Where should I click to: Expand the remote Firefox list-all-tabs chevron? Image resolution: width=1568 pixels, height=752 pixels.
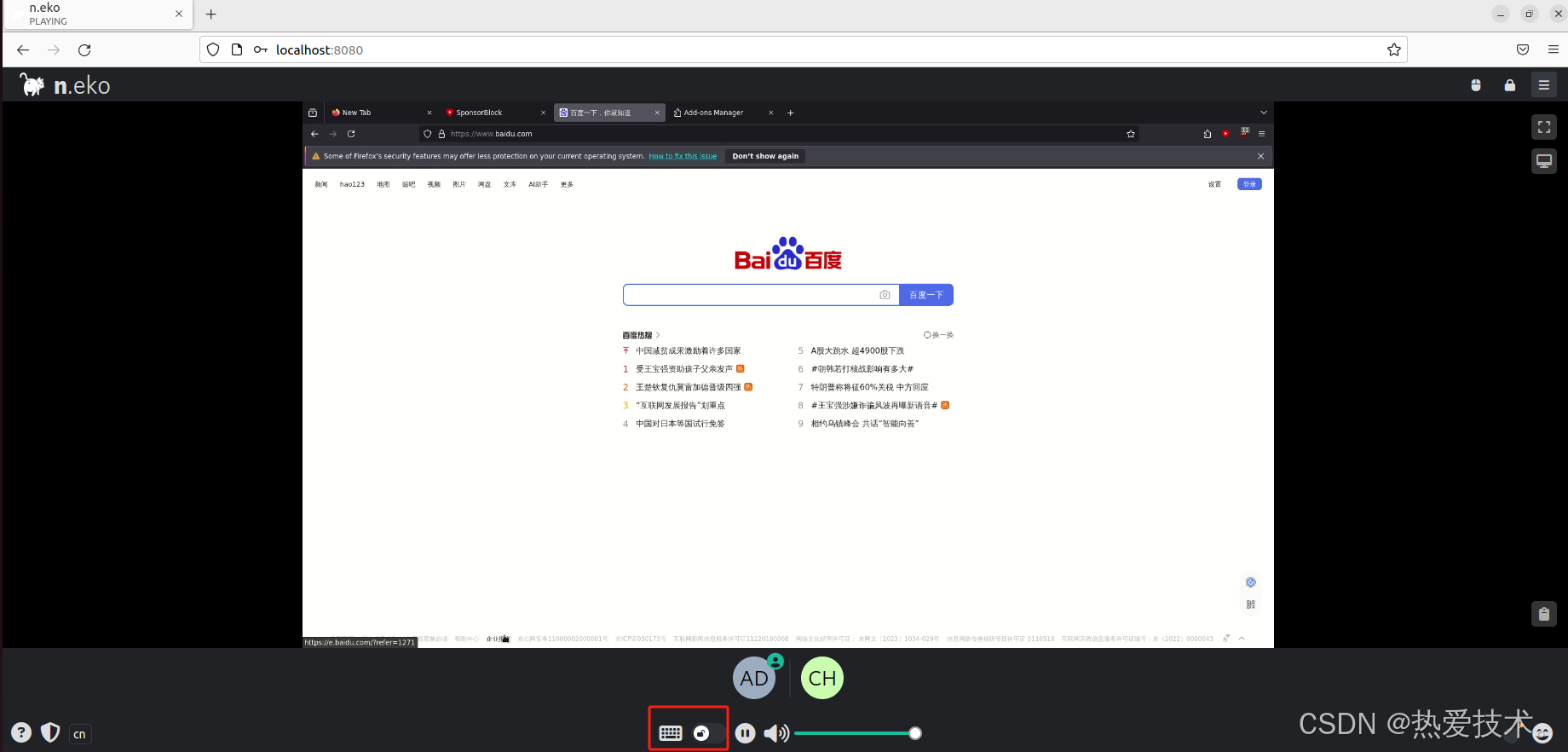[1264, 113]
